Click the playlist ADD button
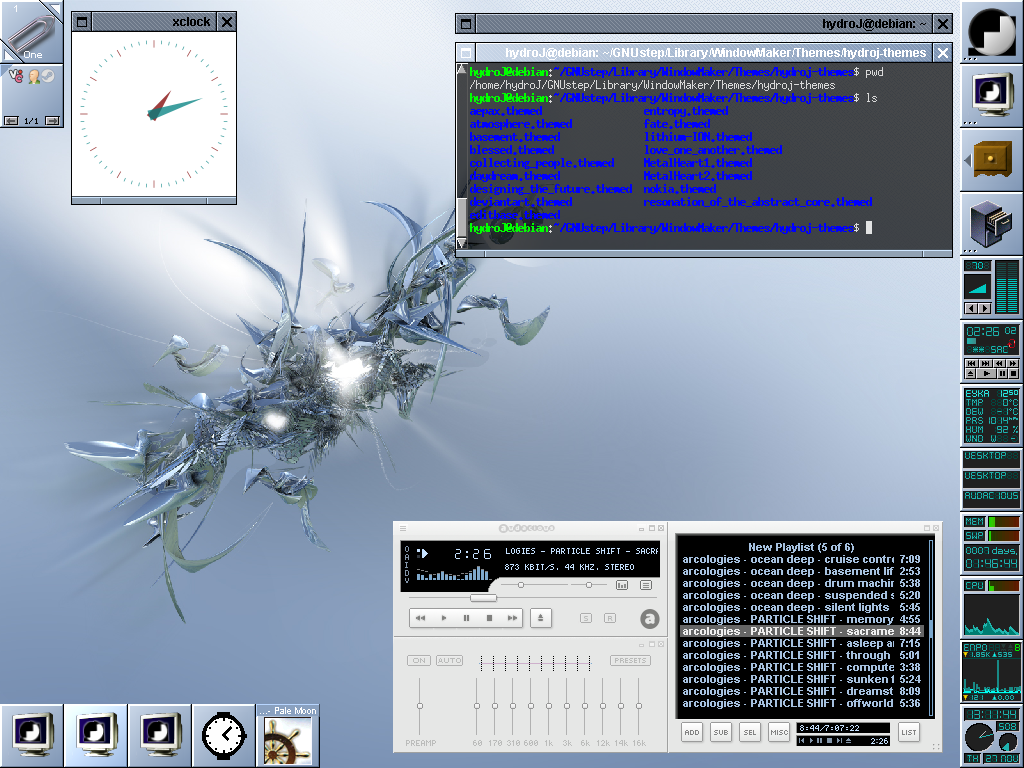Image resolution: width=1024 pixels, height=768 pixels. pos(692,733)
